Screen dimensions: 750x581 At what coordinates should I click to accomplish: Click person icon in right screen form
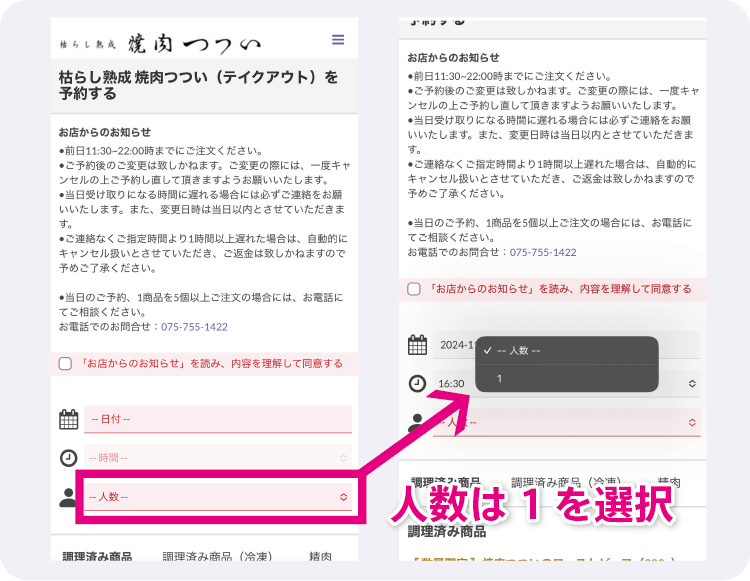pyautogui.click(x=416, y=422)
